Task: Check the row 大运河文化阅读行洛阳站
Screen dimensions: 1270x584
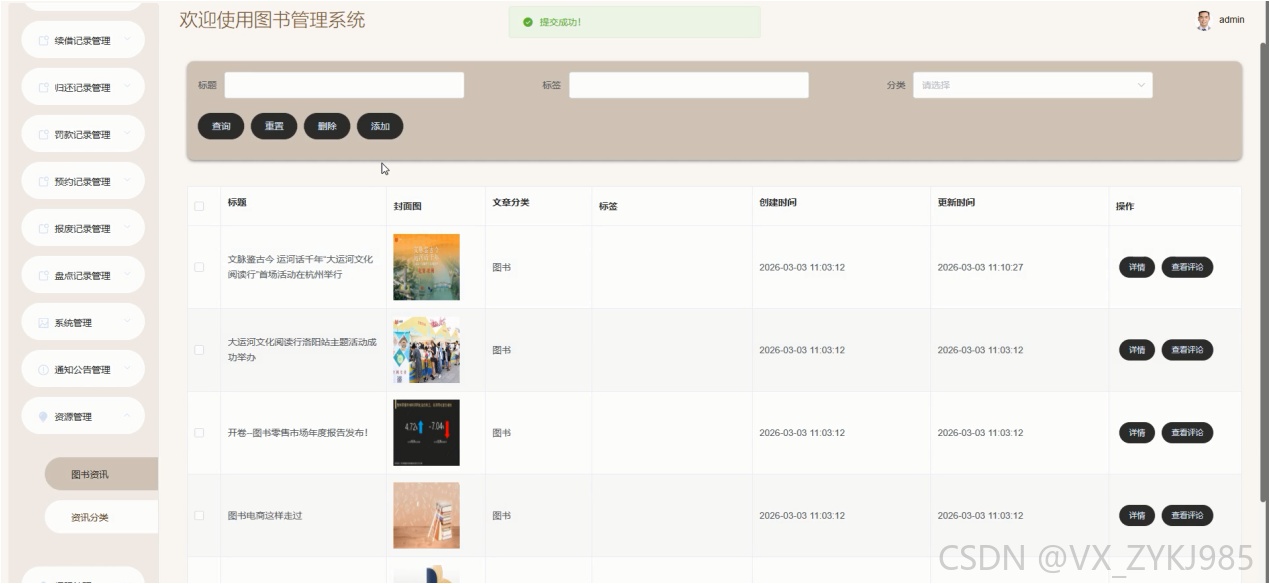Action: coord(199,350)
